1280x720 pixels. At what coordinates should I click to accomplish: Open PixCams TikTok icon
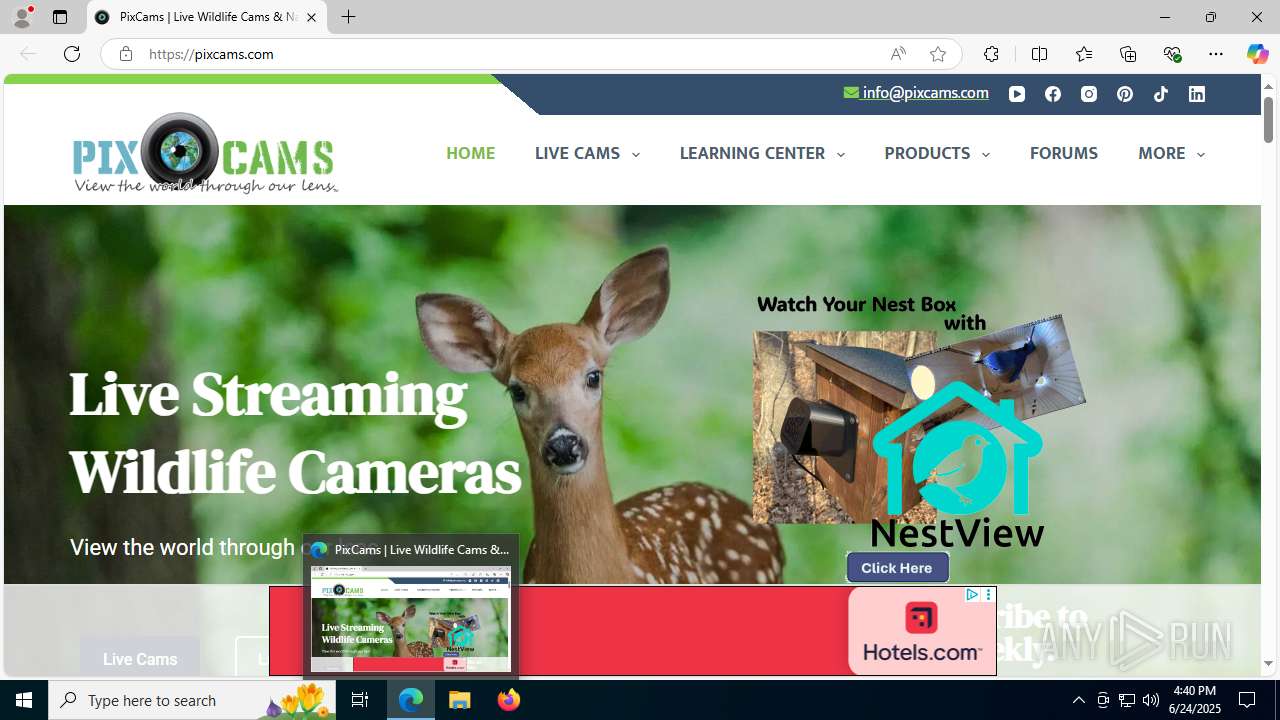[x=1161, y=94]
